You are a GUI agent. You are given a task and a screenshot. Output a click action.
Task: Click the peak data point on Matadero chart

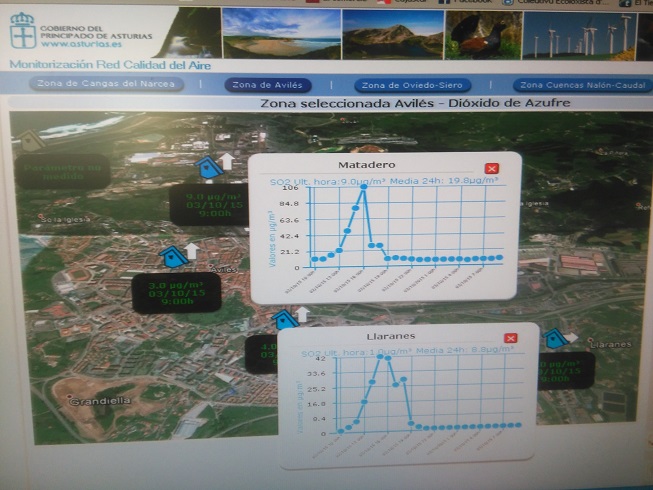click(364, 187)
